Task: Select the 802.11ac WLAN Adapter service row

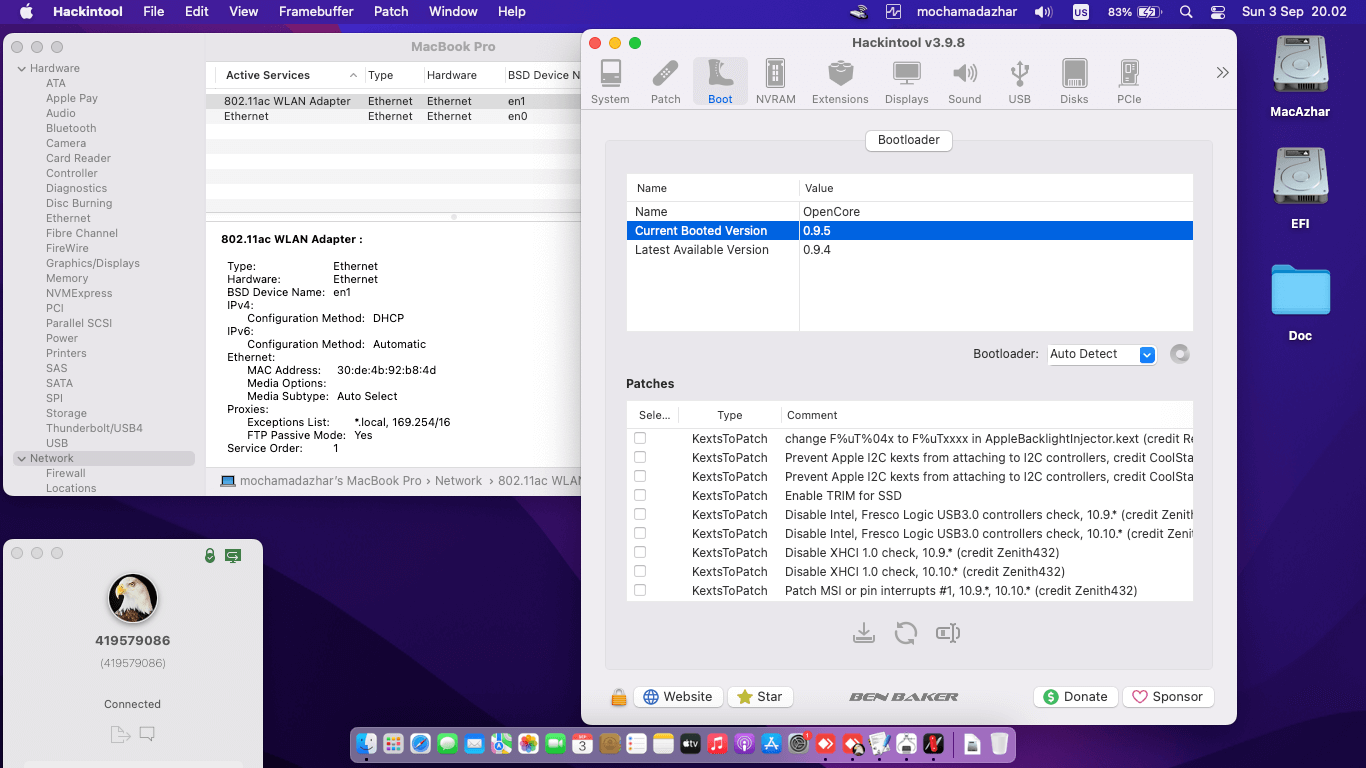Action: (394, 101)
